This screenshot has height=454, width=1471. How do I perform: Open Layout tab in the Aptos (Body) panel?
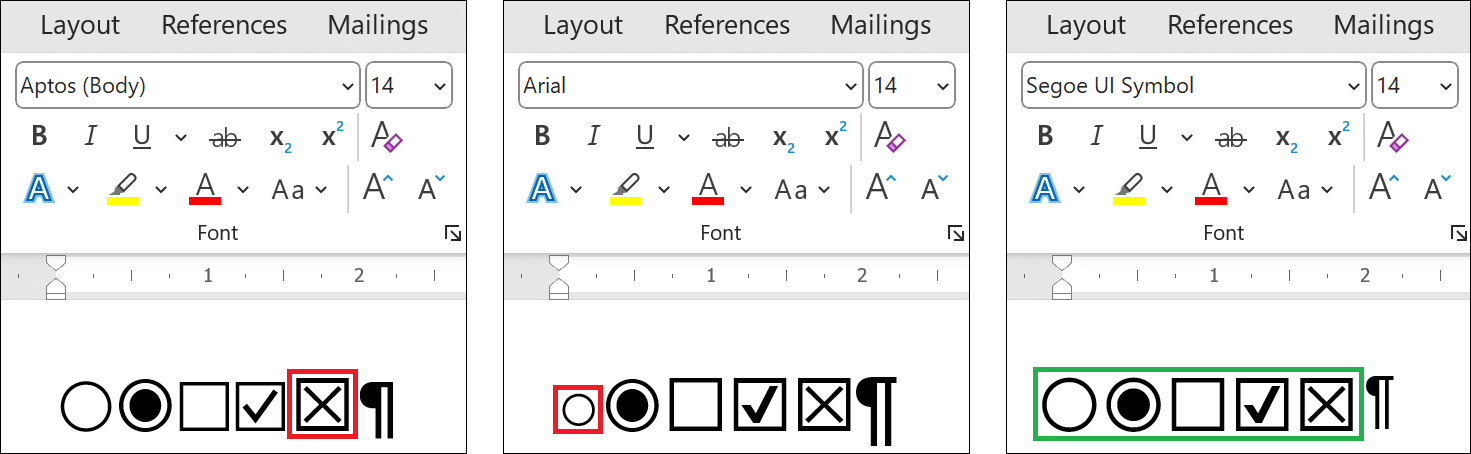pyautogui.click(x=80, y=25)
